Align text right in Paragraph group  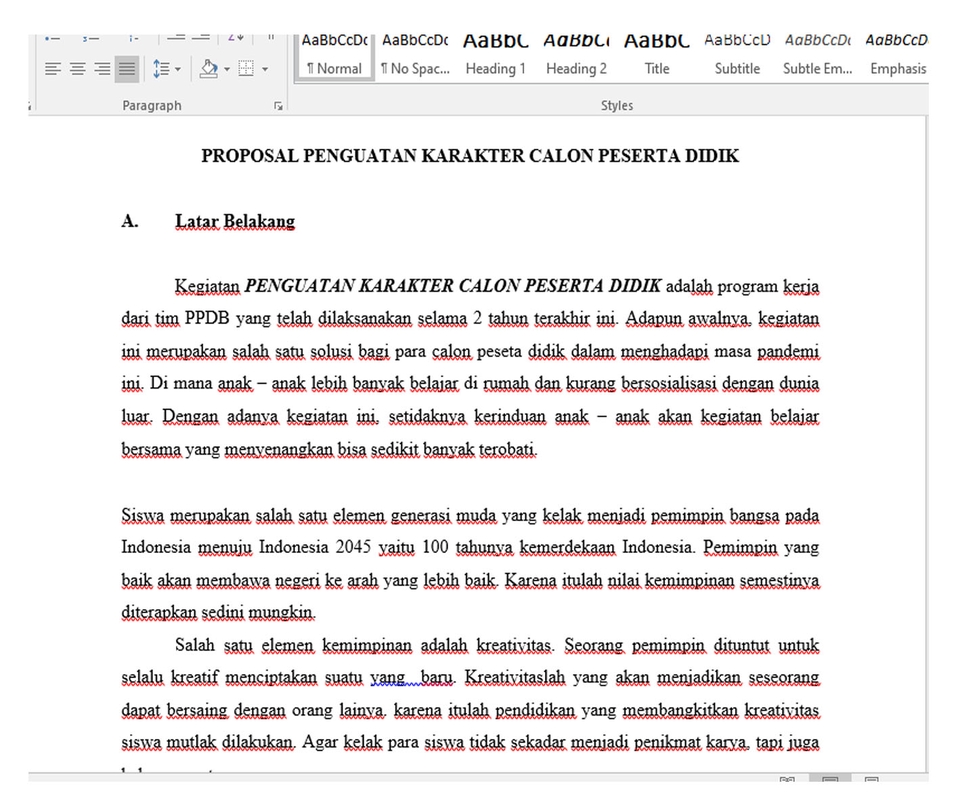(102, 69)
